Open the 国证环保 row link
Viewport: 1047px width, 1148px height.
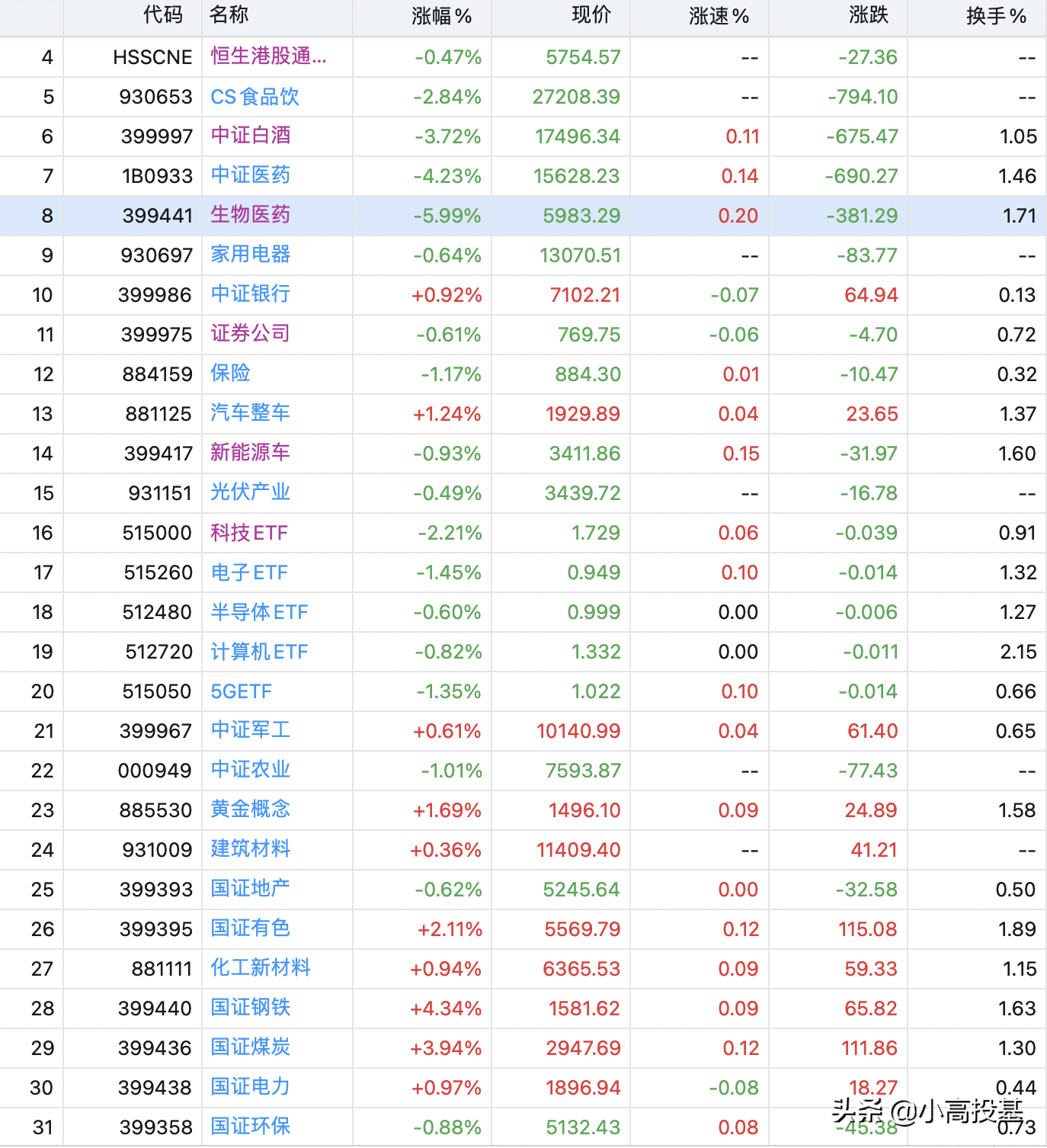251,1127
